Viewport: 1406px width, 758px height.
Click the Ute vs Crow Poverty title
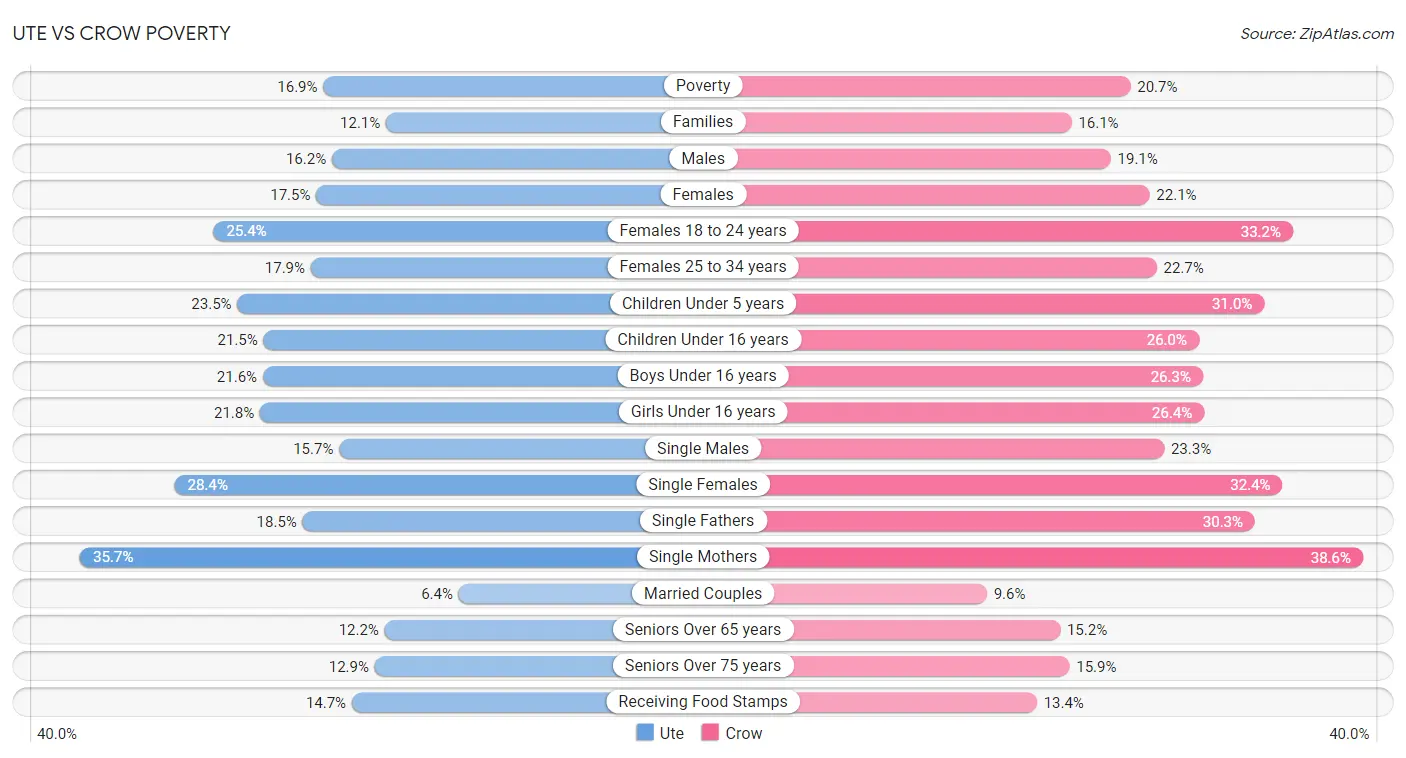[x=121, y=33]
